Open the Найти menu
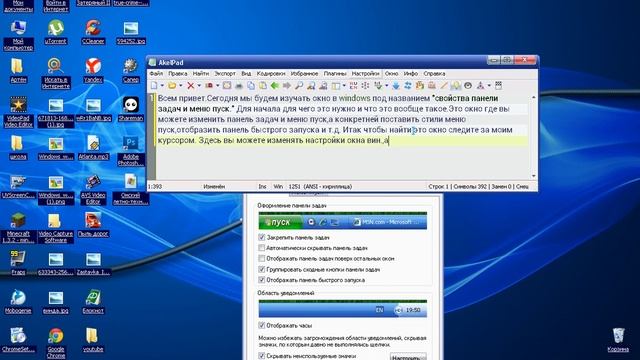The width and height of the screenshot is (640, 360). tap(200, 73)
